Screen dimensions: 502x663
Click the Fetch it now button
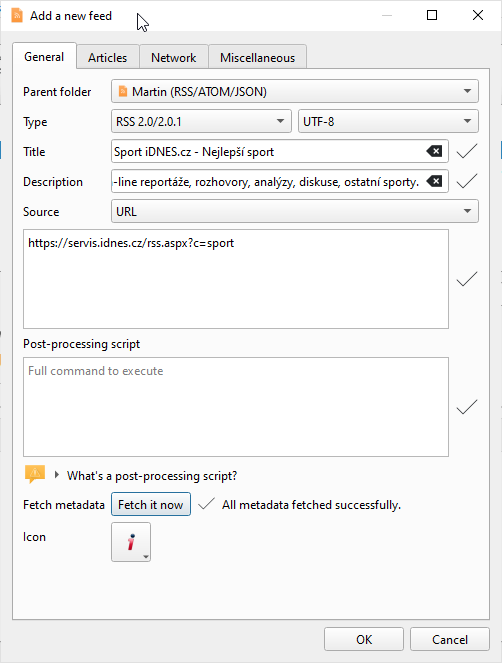pyautogui.click(x=151, y=504)
